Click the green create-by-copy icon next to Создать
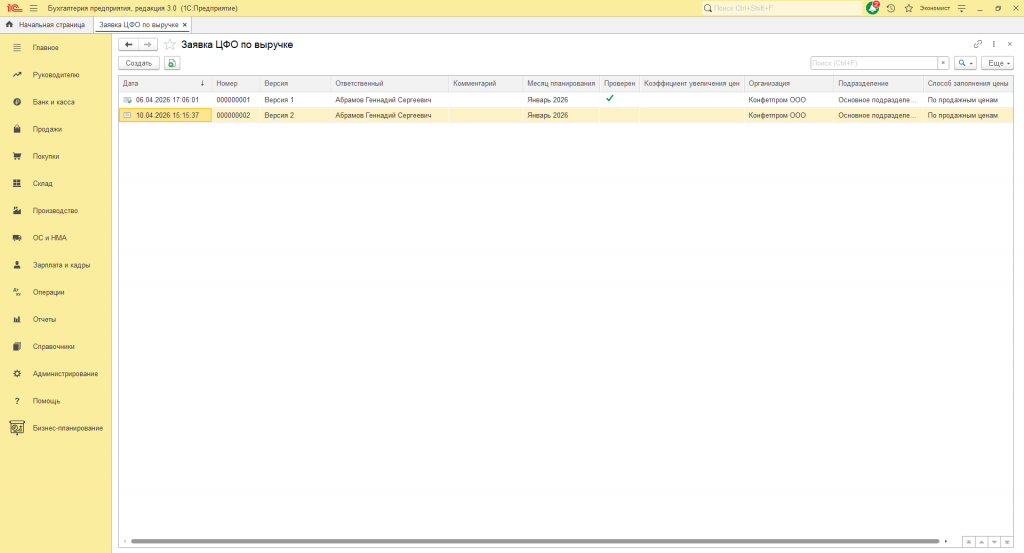1024x553 pixels. coord(172,63)
